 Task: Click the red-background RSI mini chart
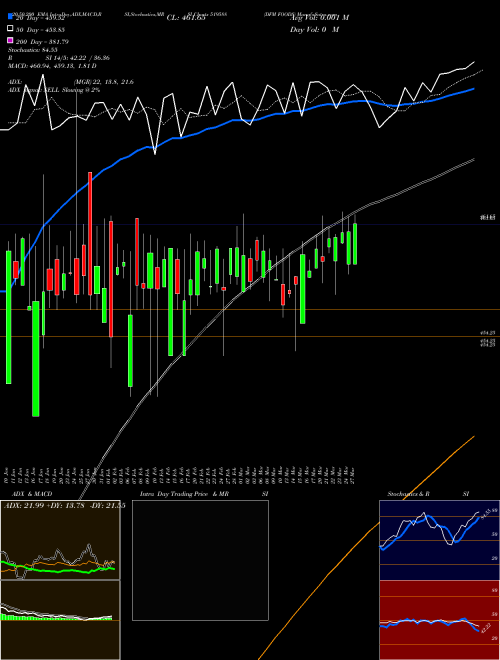tap(439, 620)
